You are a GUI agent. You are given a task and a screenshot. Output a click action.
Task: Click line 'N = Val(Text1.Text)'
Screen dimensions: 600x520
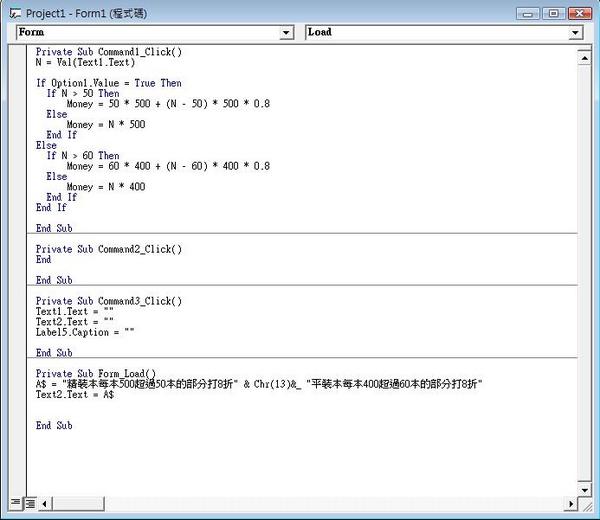tap(85, 62)
